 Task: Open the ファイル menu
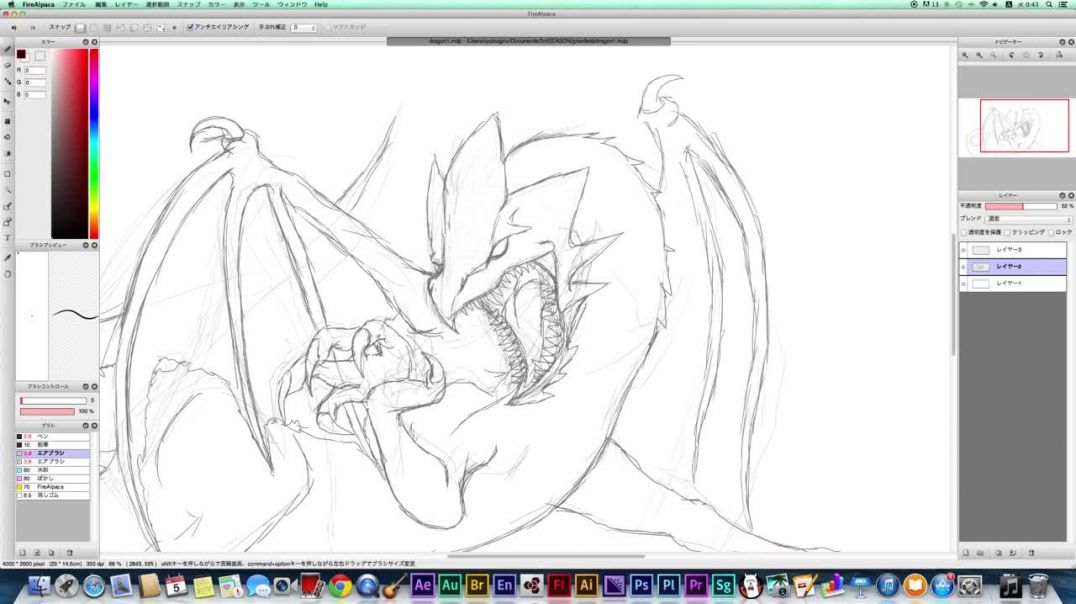74,4
